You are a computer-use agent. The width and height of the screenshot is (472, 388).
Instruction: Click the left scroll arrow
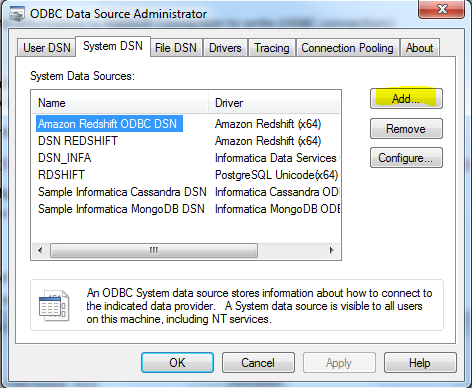point(40,250)
